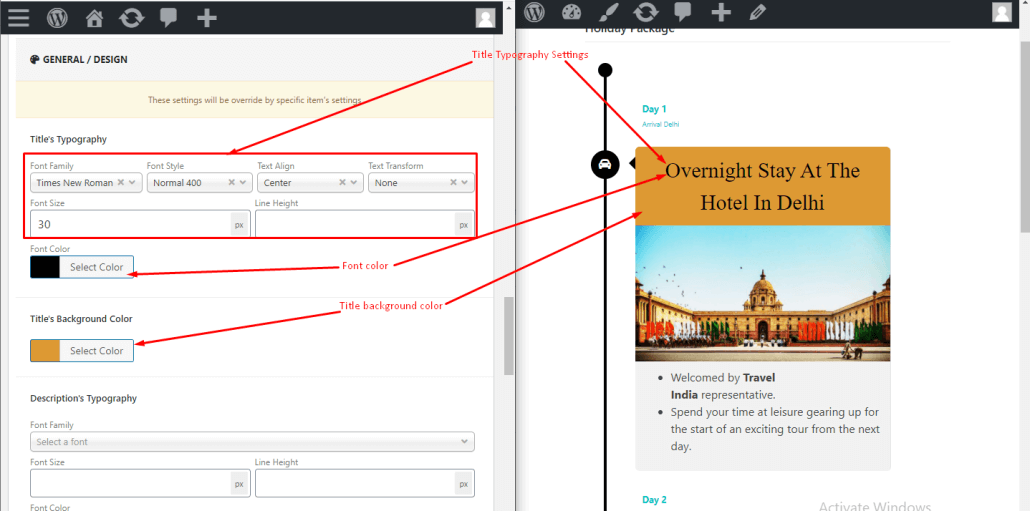Click Select Color for Title's Background Color

tap(97, 351)
